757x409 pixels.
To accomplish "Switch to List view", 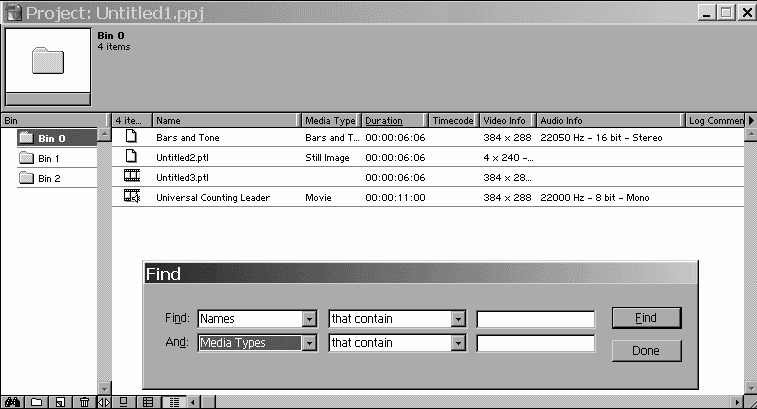I will click(174, 402).
